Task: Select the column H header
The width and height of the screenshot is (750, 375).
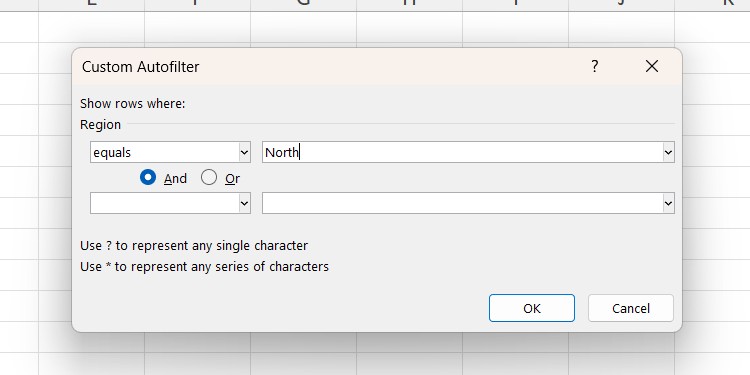Action: (x=409, y=5)
